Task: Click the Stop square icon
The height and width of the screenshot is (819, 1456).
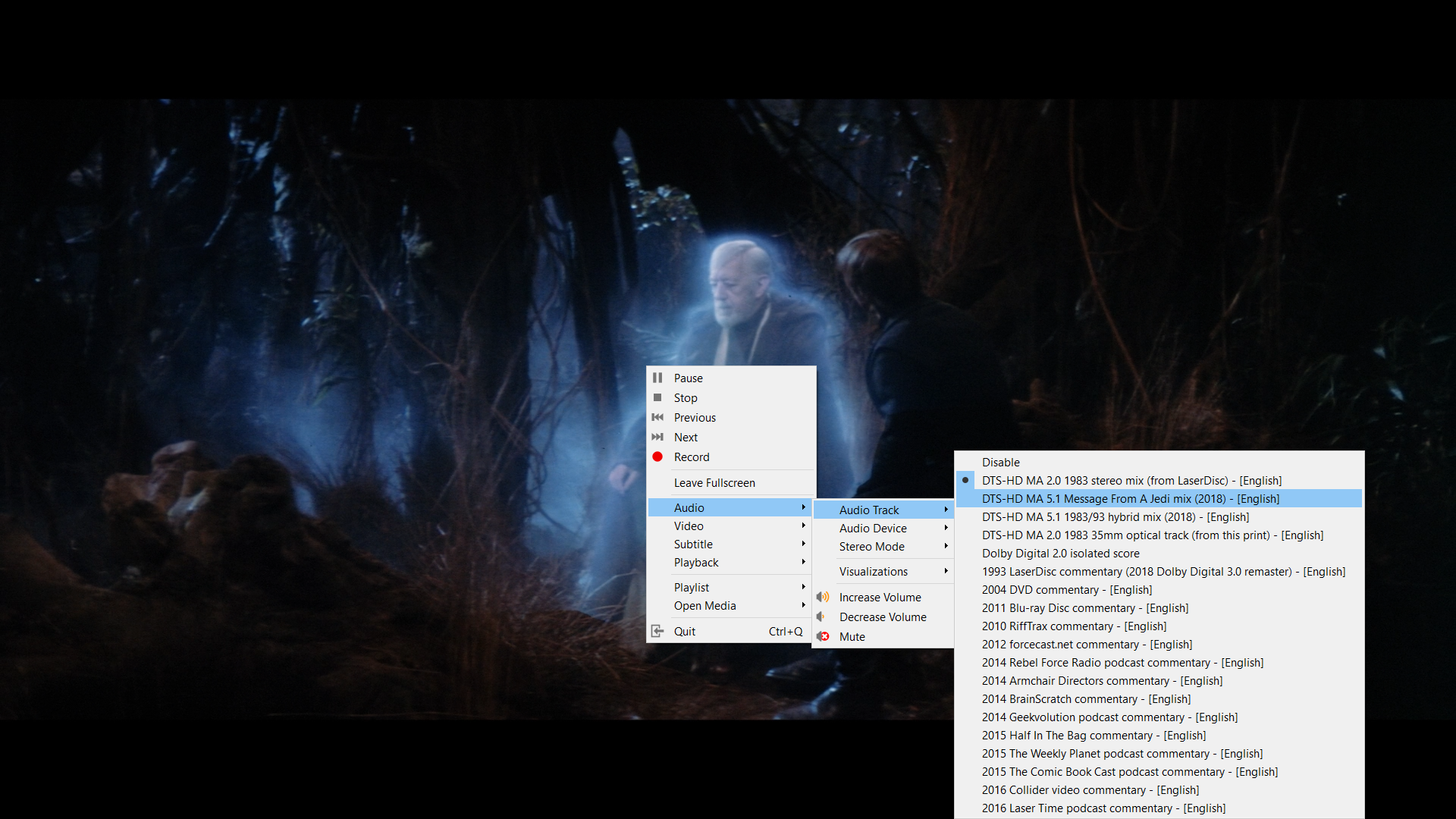Action: click(x=657, y=397)
